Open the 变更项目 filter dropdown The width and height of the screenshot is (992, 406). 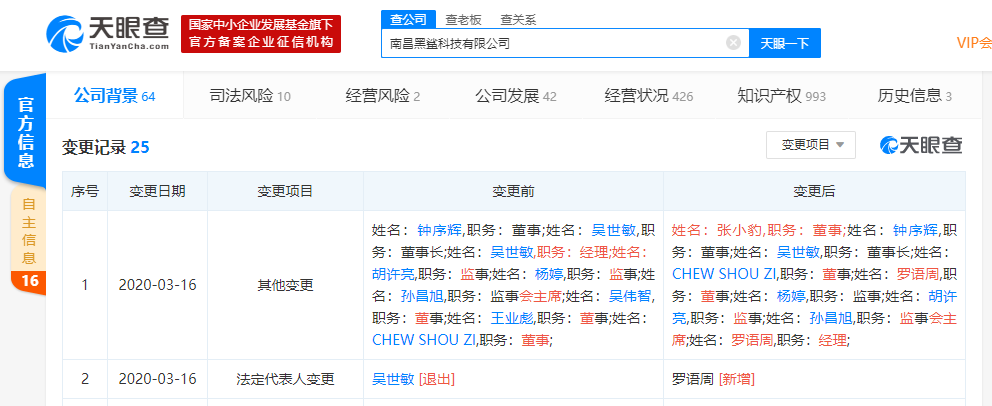click(x=811, y=145)
